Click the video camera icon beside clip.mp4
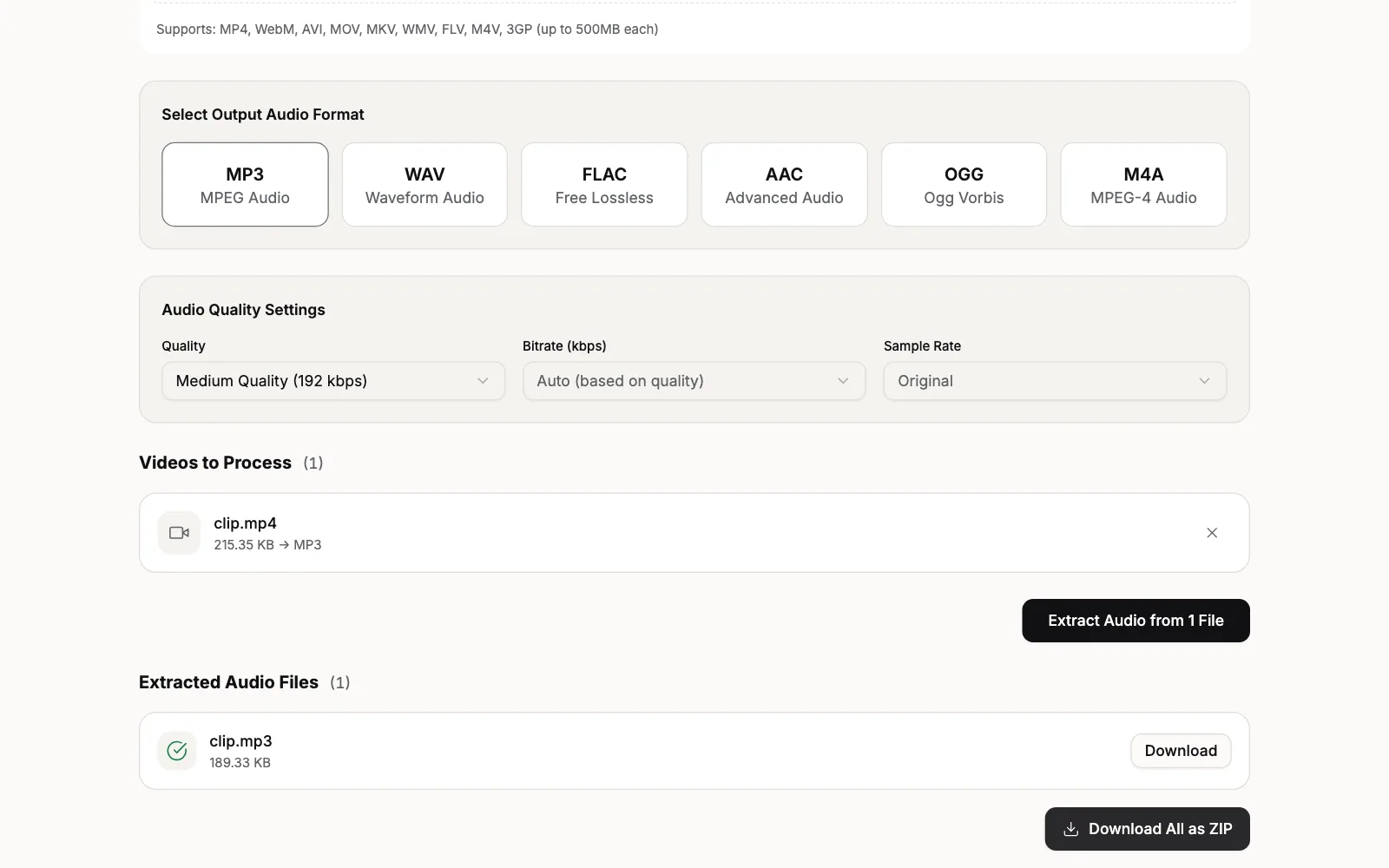 point(179,533)
